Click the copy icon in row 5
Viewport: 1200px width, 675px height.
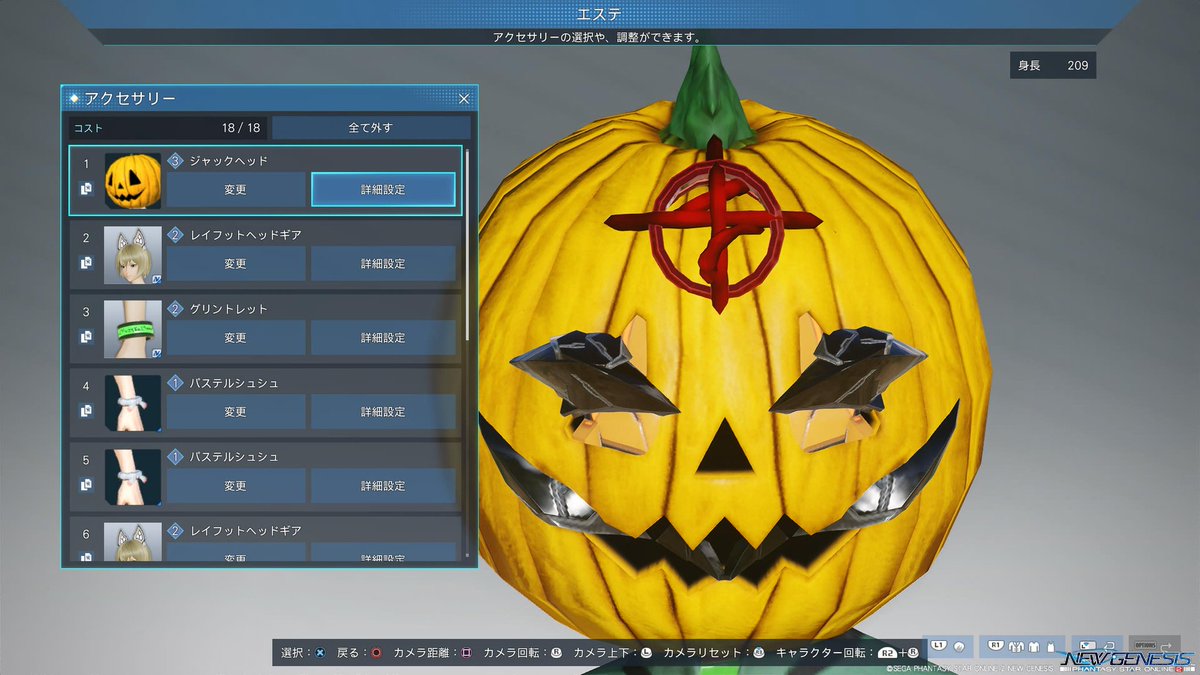point(86,485)
